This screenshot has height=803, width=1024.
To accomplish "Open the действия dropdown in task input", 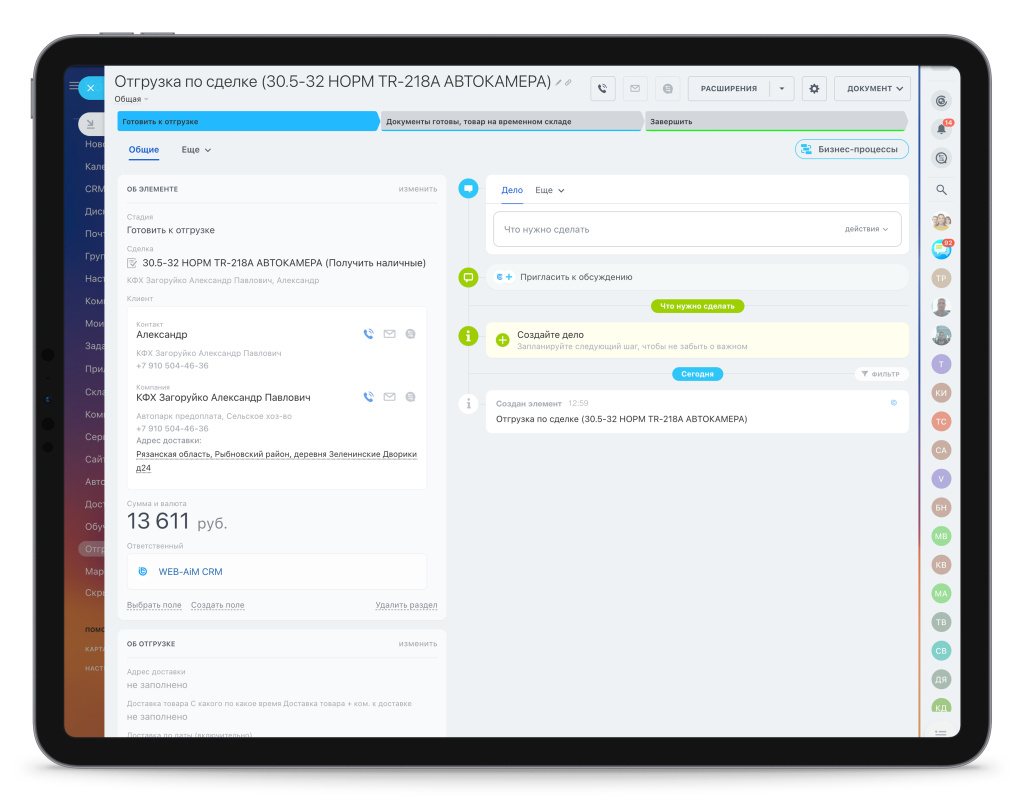I will [x=866, y=229].
